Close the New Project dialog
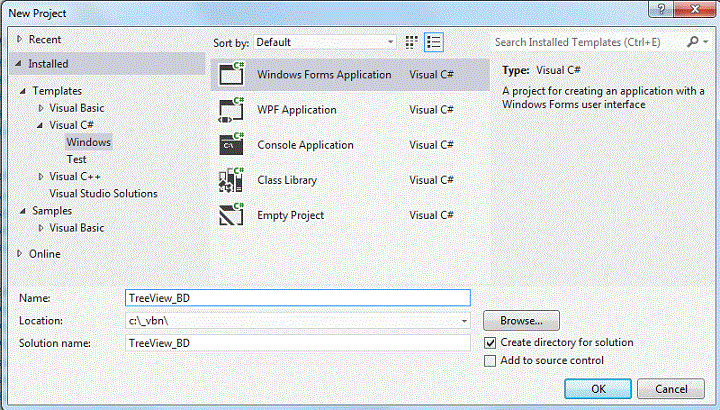The width and height of the screenshot is (720, 410). pos(696,9)
